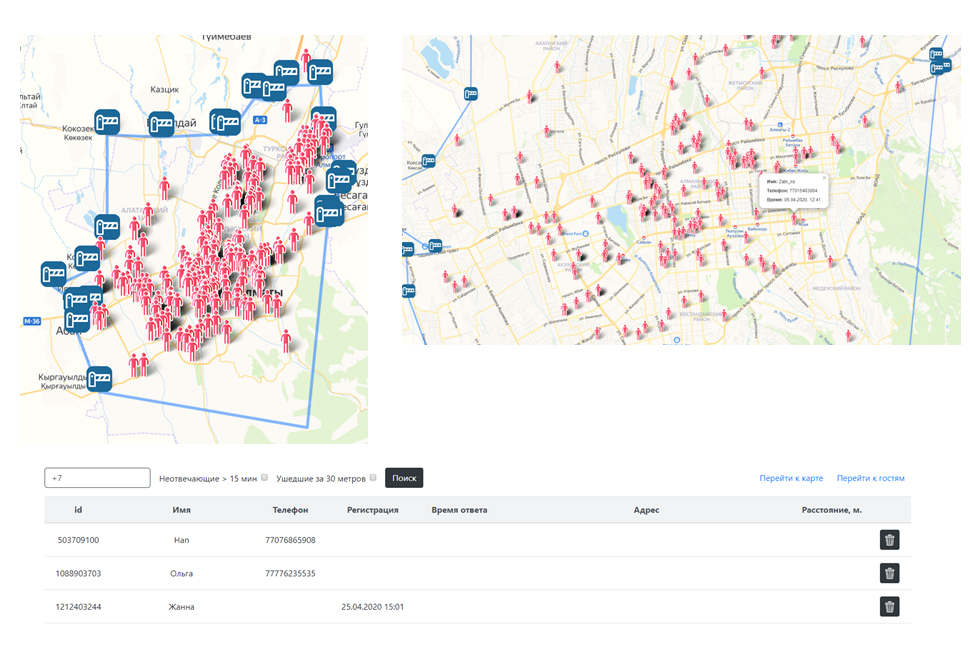
Task: Focus the +7 phone search field
Action: click(x=97, y=477)
